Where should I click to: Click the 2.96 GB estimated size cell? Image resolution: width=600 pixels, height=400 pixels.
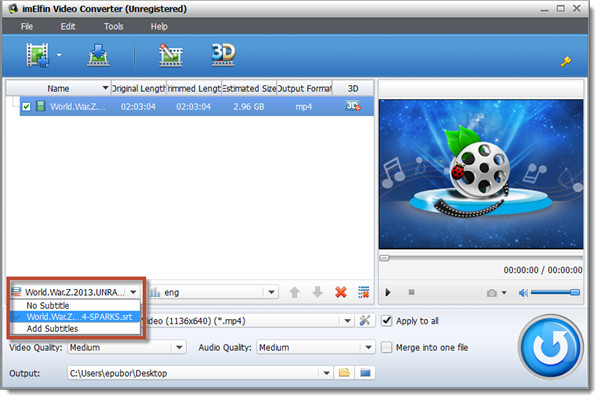coord(249,106)
